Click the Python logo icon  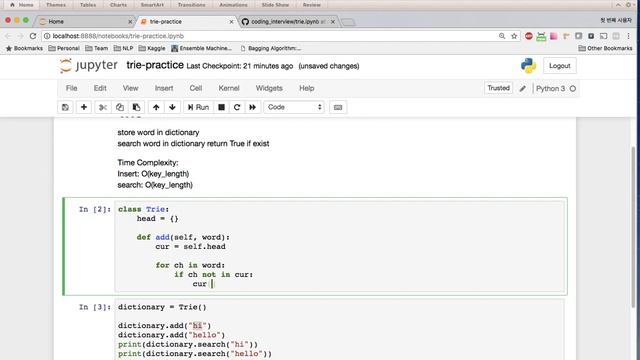pyautogui.click(x=528, y=66)
